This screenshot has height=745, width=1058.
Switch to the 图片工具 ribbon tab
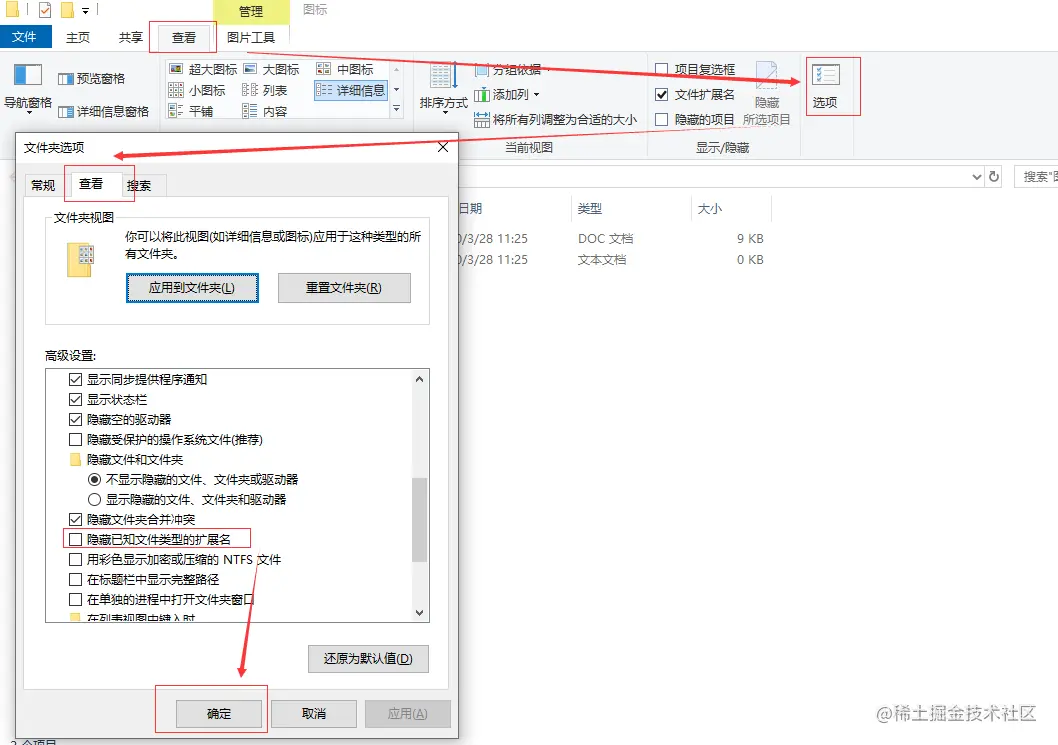click(251, 37)
